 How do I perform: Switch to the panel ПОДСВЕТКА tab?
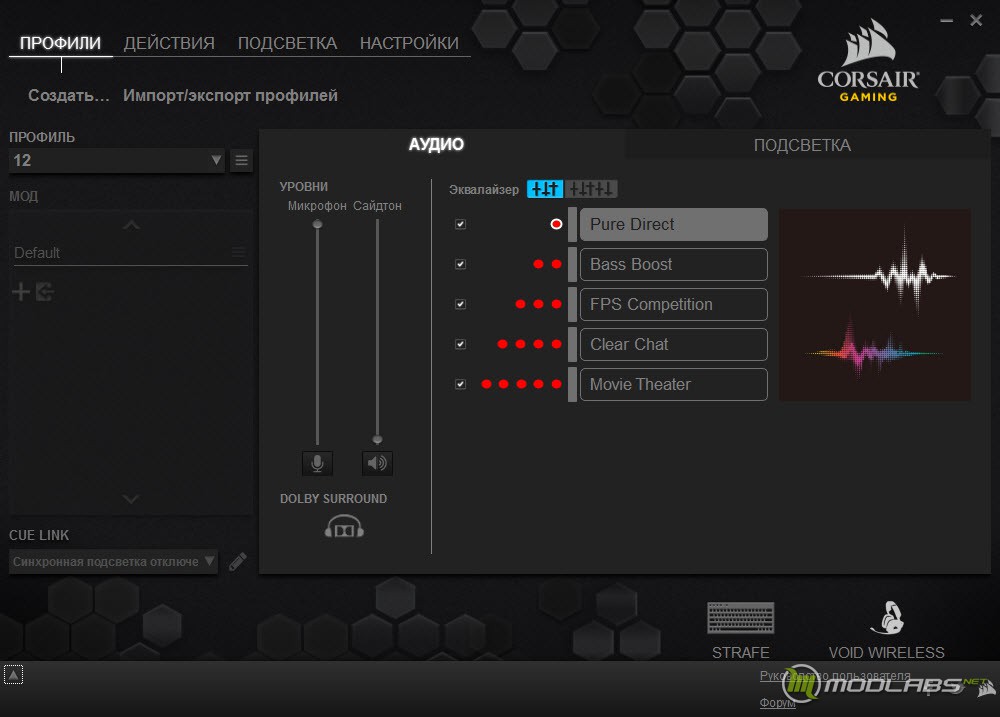coord(802,145)
